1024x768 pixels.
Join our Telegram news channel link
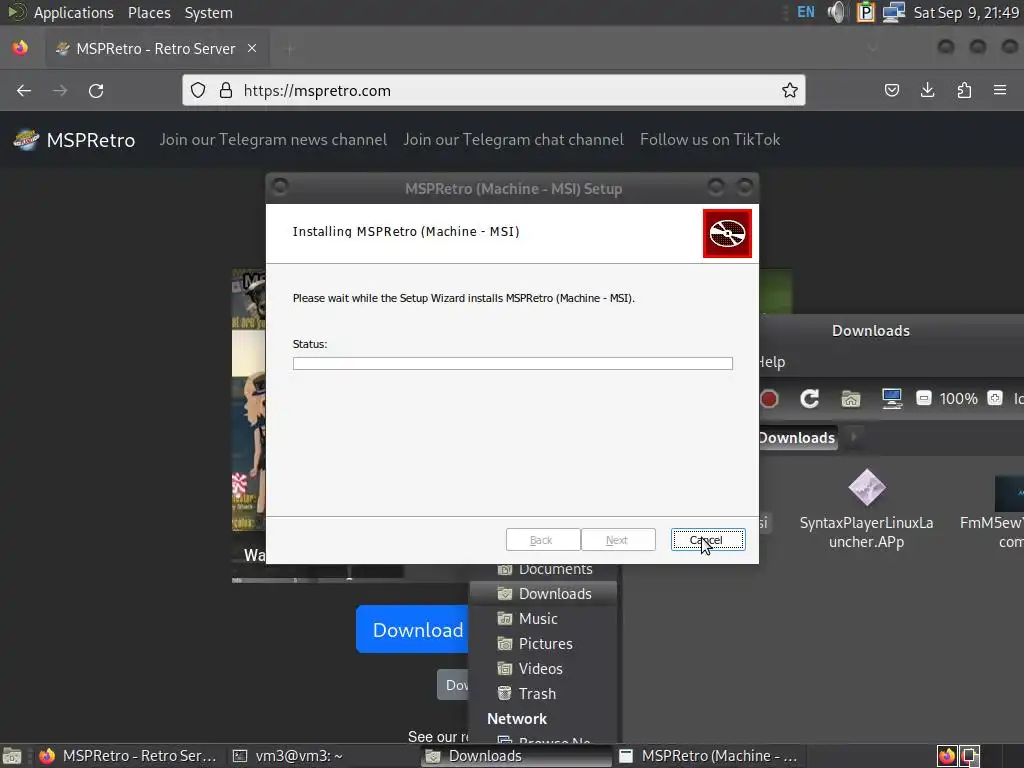coord(273,140)
